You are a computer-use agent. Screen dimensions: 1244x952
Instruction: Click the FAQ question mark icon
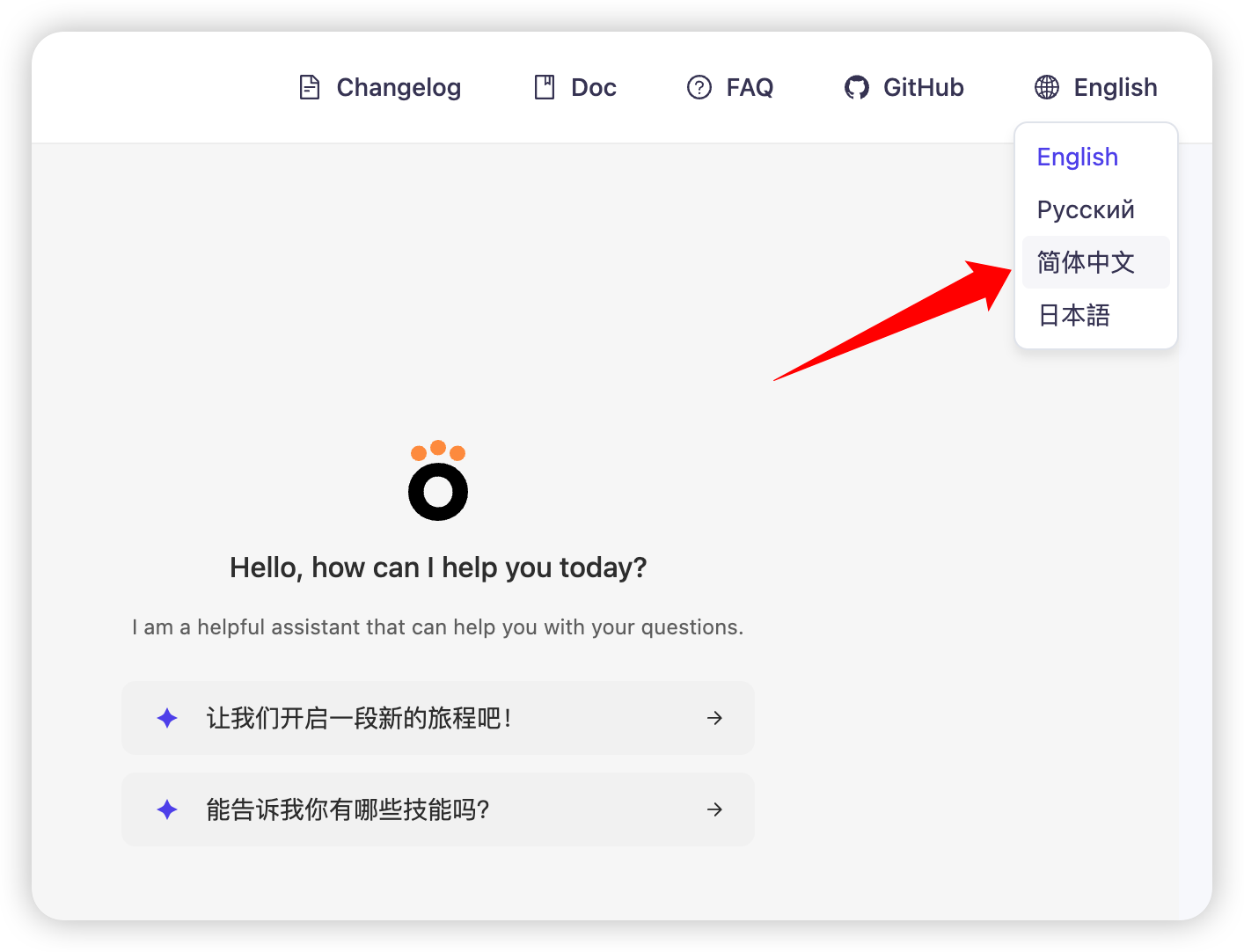(699, 88)
